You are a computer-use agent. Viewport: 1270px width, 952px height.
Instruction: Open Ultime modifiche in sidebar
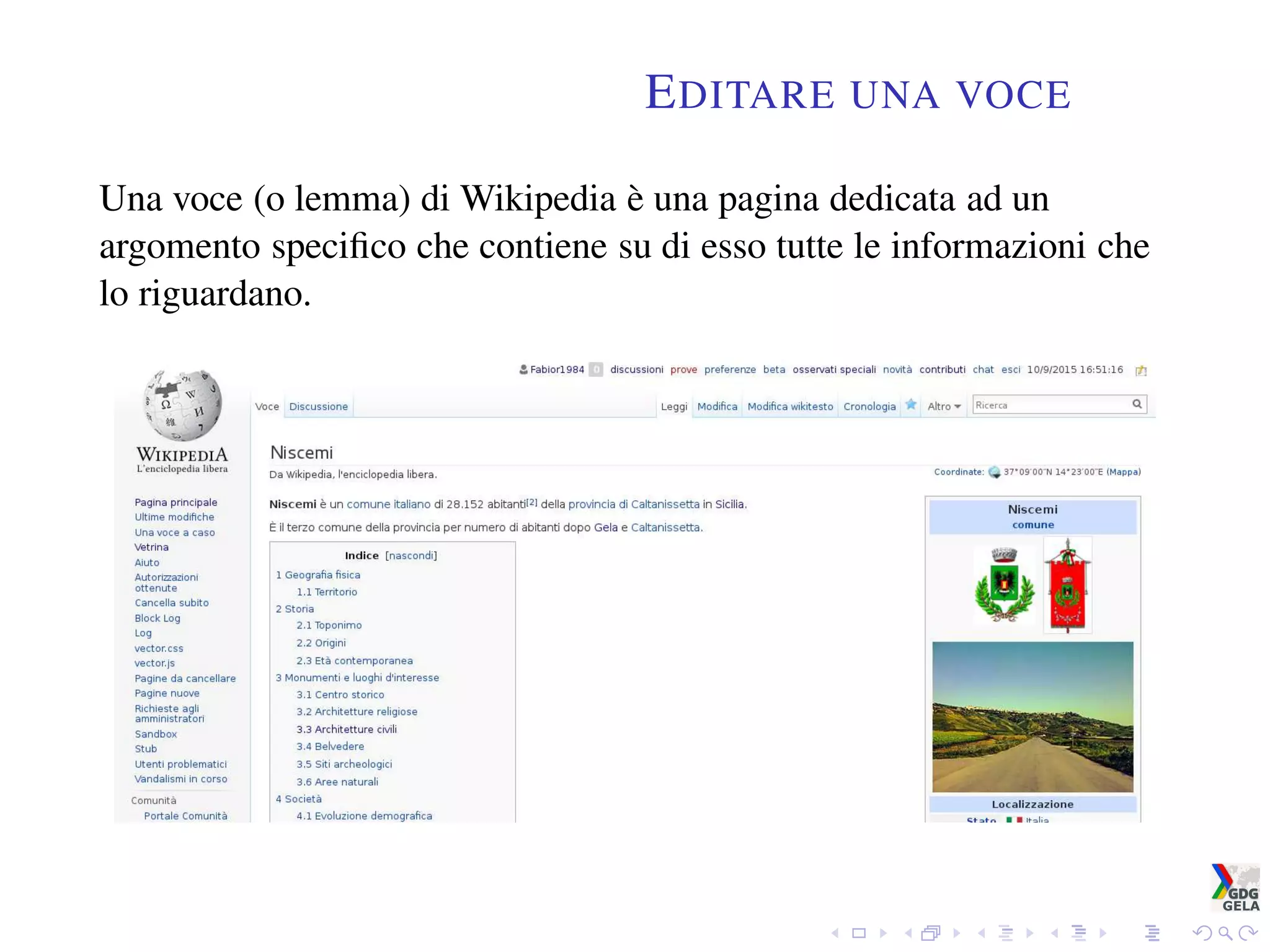pos(174,517)
